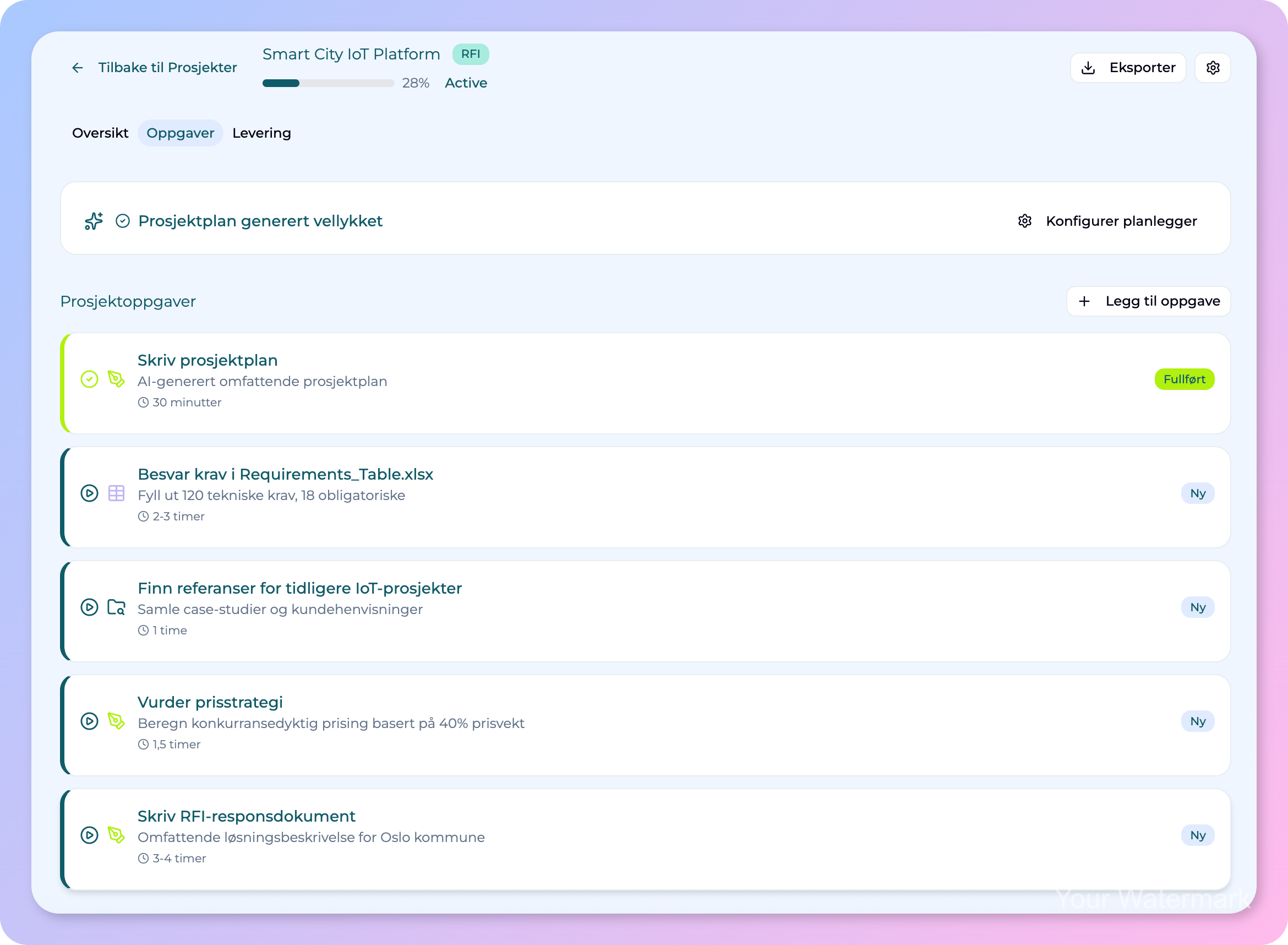Screen dimensions: 1288x945
Task: Open the Levering tab
Action: pos(261,133)
